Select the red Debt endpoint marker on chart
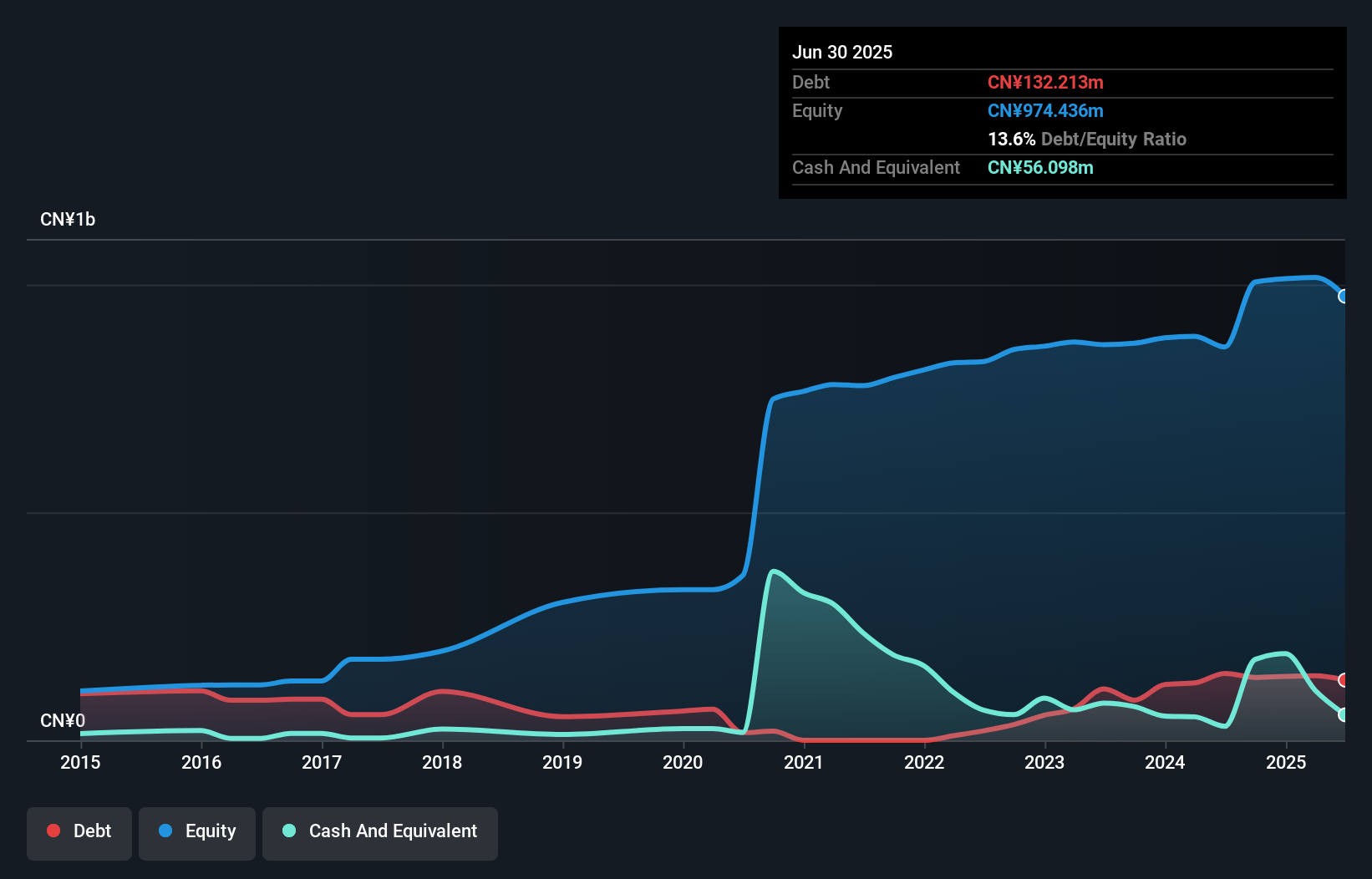This screenshot has height=879, width=1372. (x=1344, y=680)
